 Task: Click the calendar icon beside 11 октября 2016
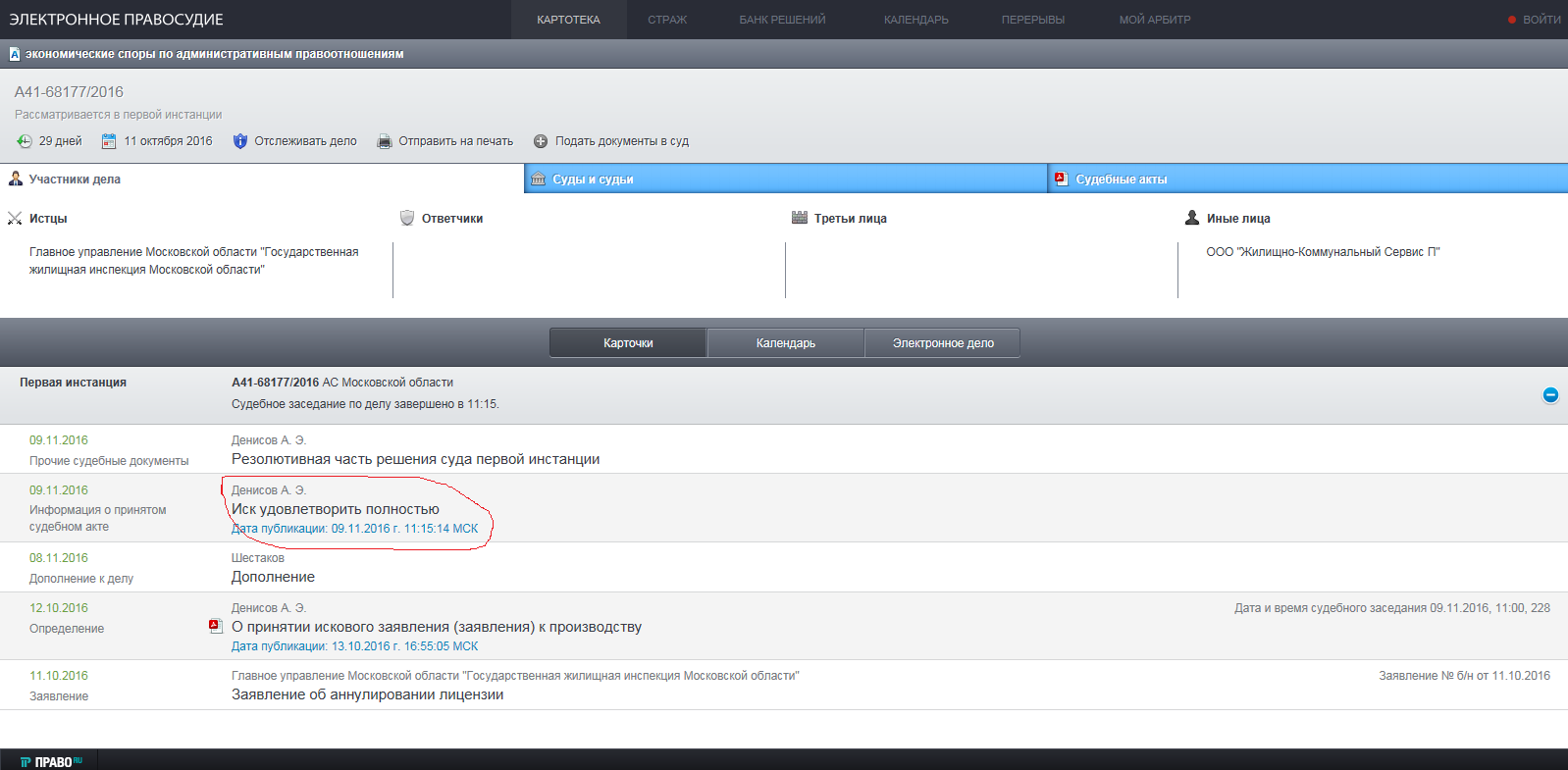pos(109,141)
